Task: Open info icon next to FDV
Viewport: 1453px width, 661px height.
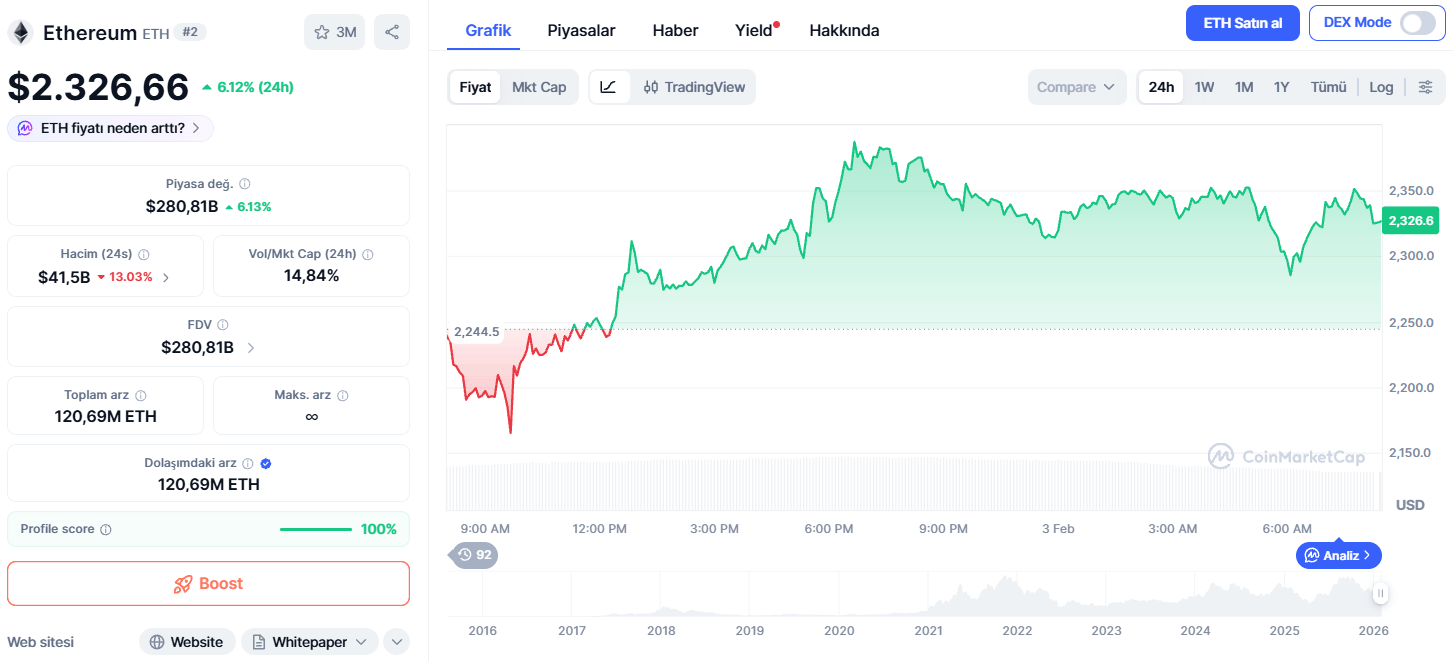Action: coord(223,325)
